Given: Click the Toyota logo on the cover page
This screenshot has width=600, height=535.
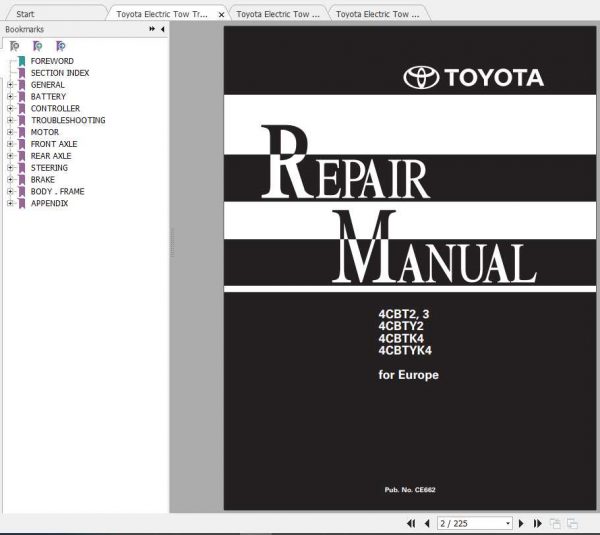Looking at the screenshot, I should [473, 77].
